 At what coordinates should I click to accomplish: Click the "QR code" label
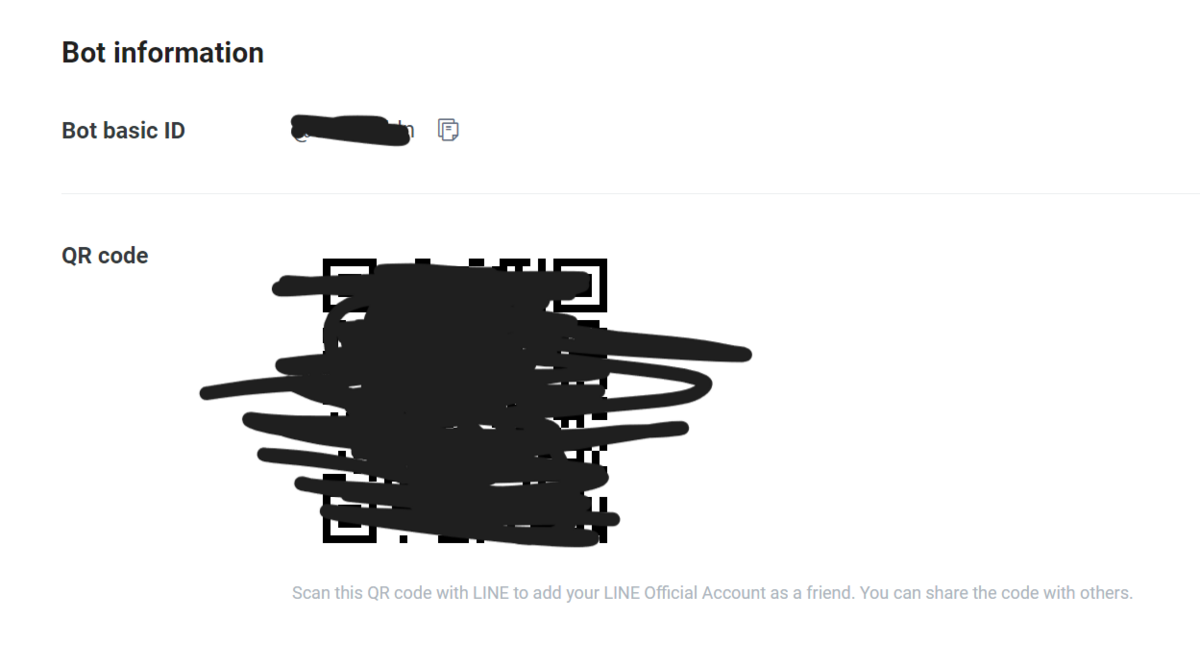point(105,255)
